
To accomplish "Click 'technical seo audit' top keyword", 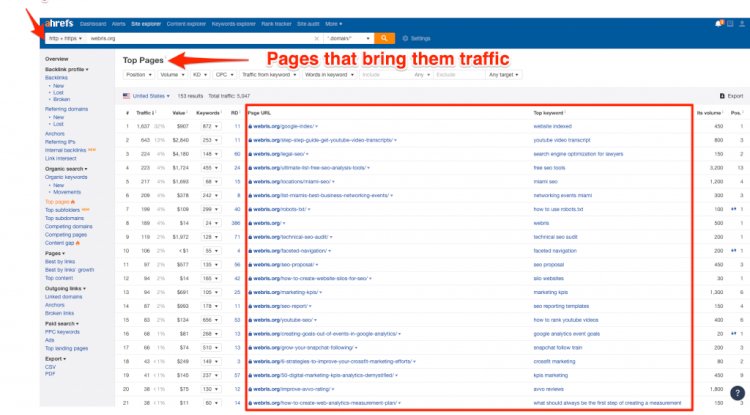I will 555,237.
